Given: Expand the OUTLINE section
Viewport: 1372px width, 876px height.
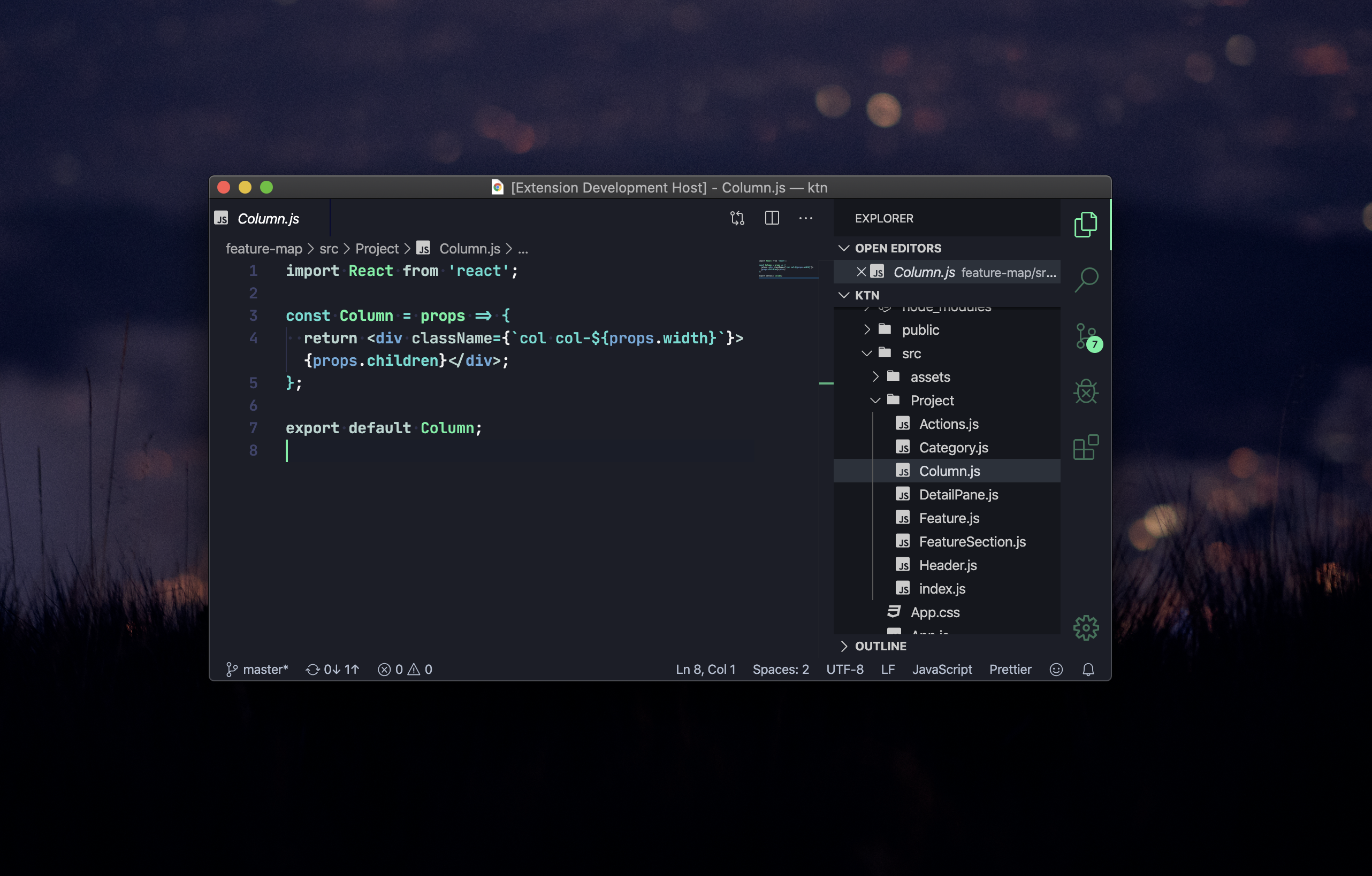Looking at the screenshot, I should 880,646.
